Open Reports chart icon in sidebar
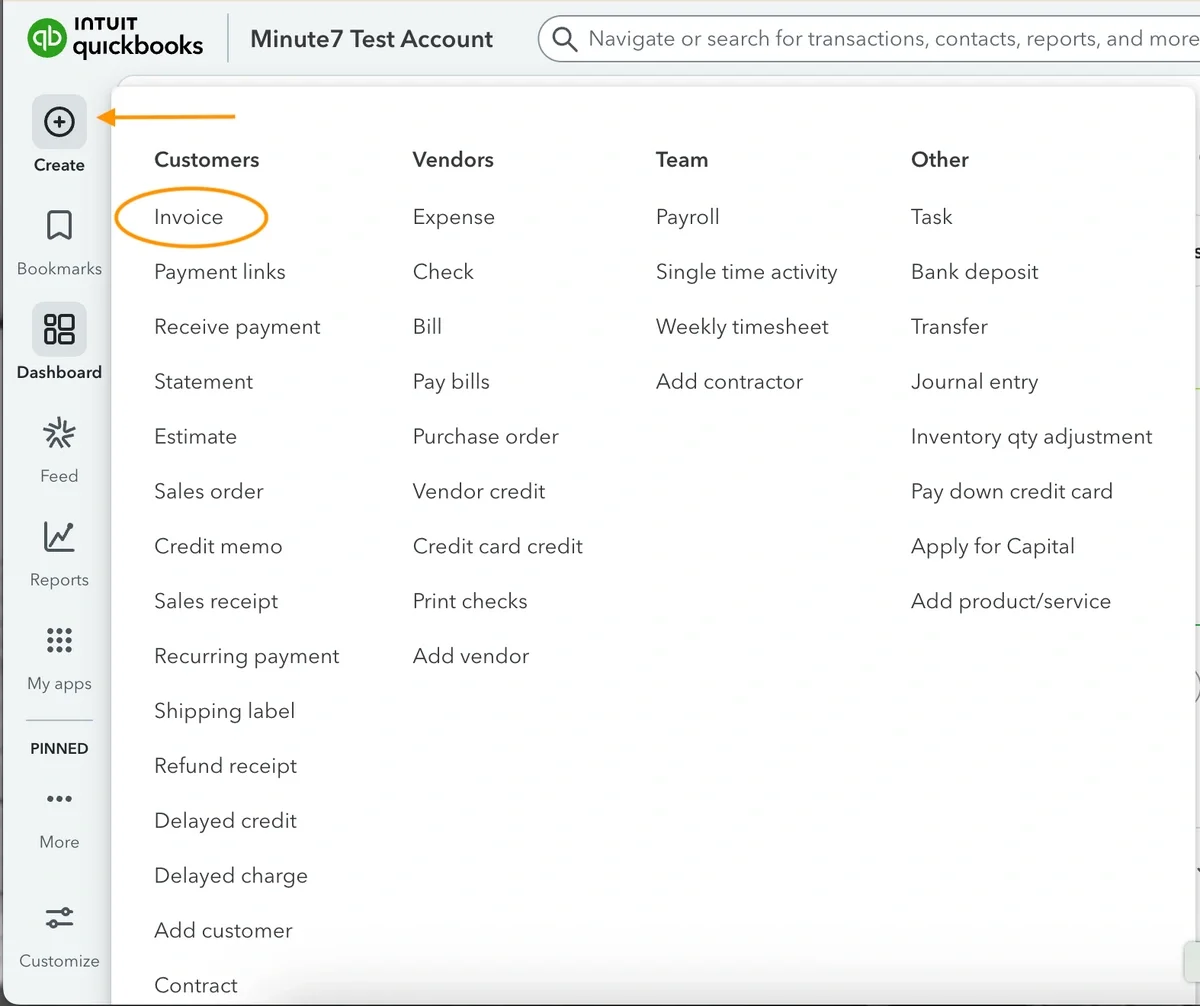1200x1006 pixels. coord(59,538)
